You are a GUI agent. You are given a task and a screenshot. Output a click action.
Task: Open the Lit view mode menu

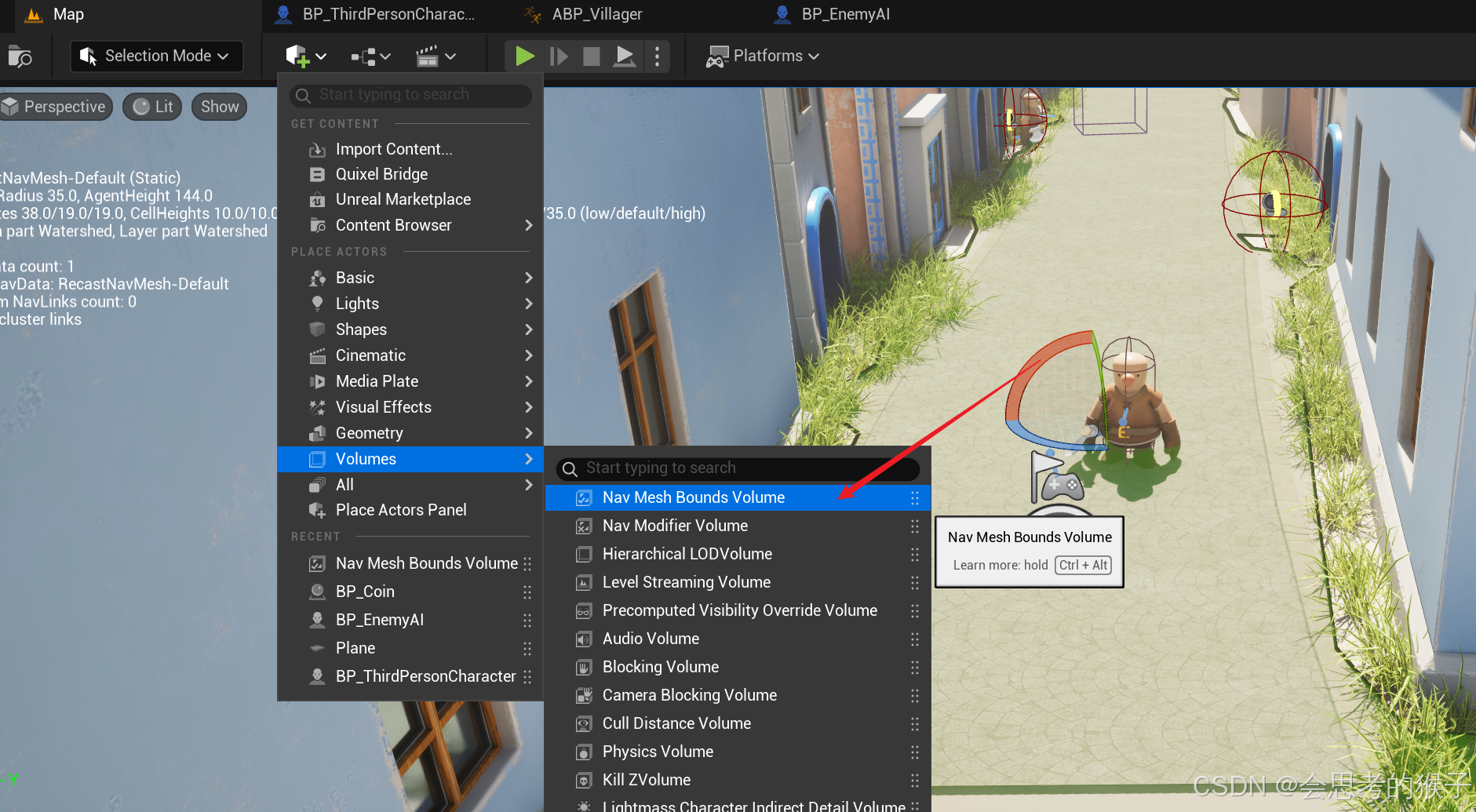coord(153,107)
